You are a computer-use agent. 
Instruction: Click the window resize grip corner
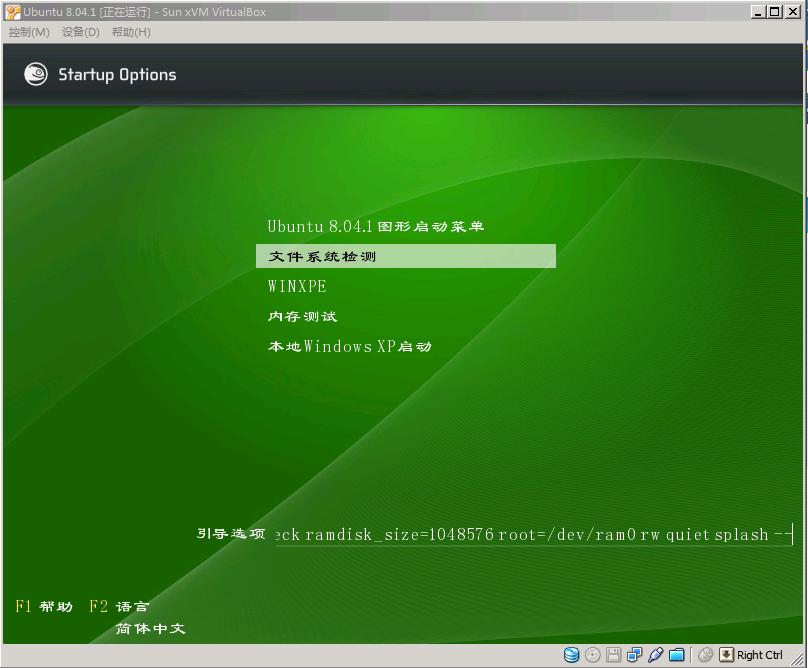(x=798, y=659)
